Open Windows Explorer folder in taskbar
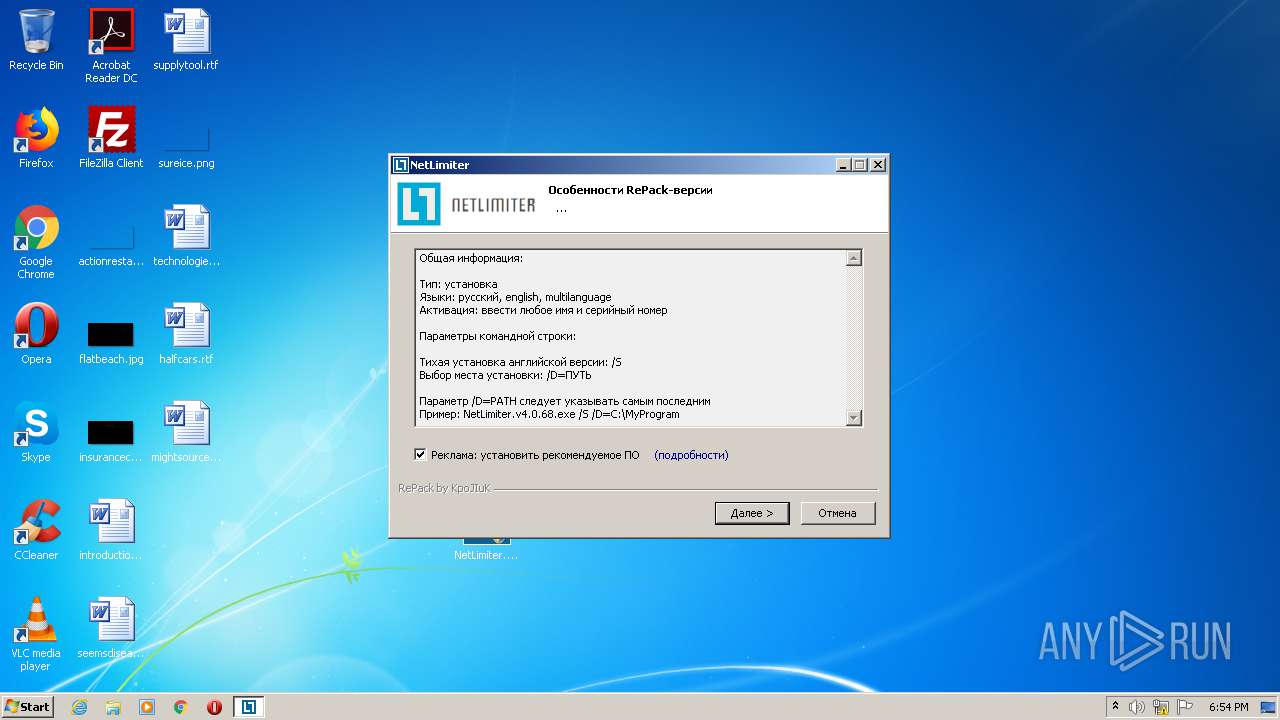This screenshot has height=720, width=1280. [x=113, y=707]
